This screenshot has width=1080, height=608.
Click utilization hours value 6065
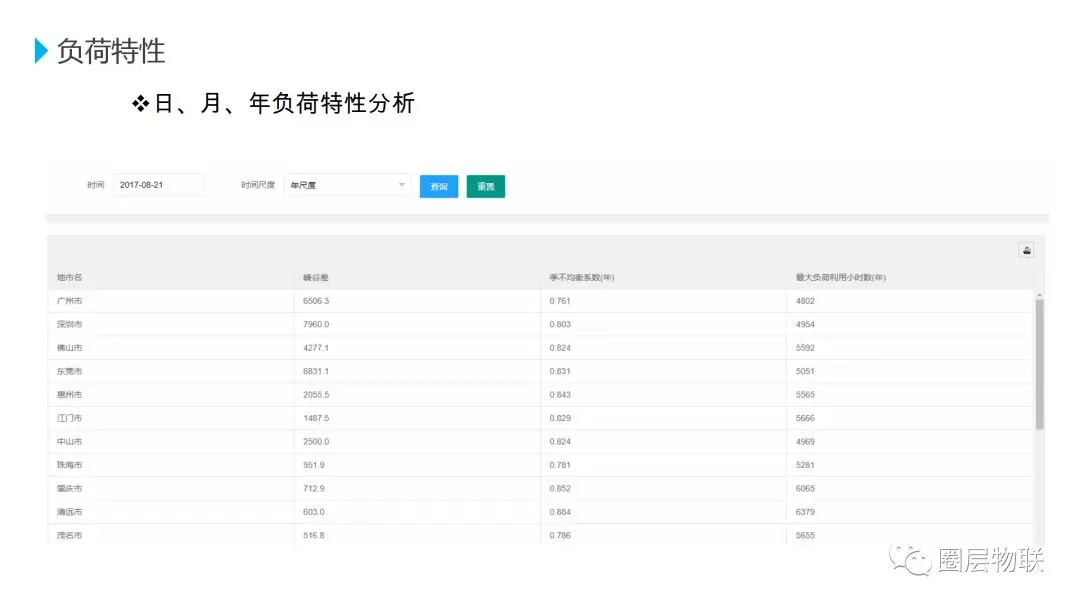coord(805,488)
